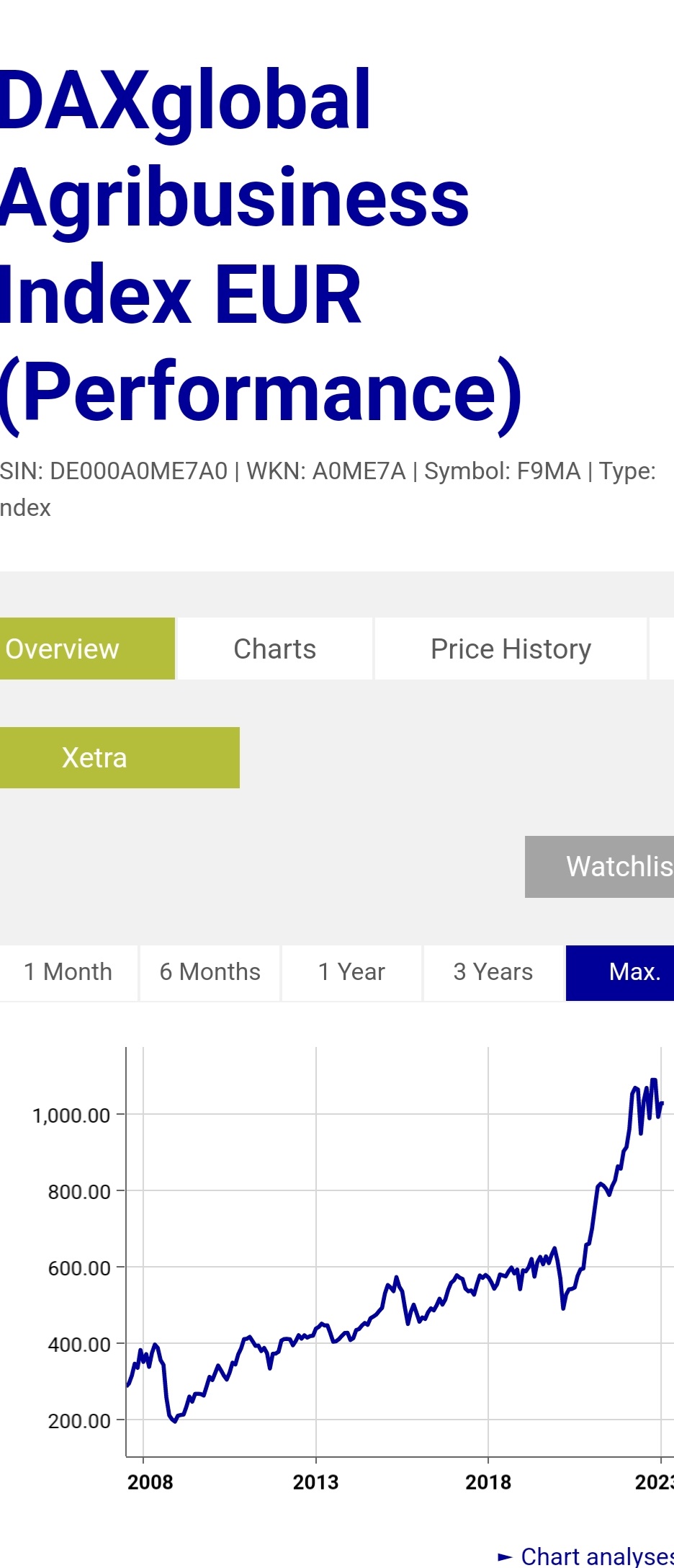Choose the 3 Years chart period

tap(493, 972)
